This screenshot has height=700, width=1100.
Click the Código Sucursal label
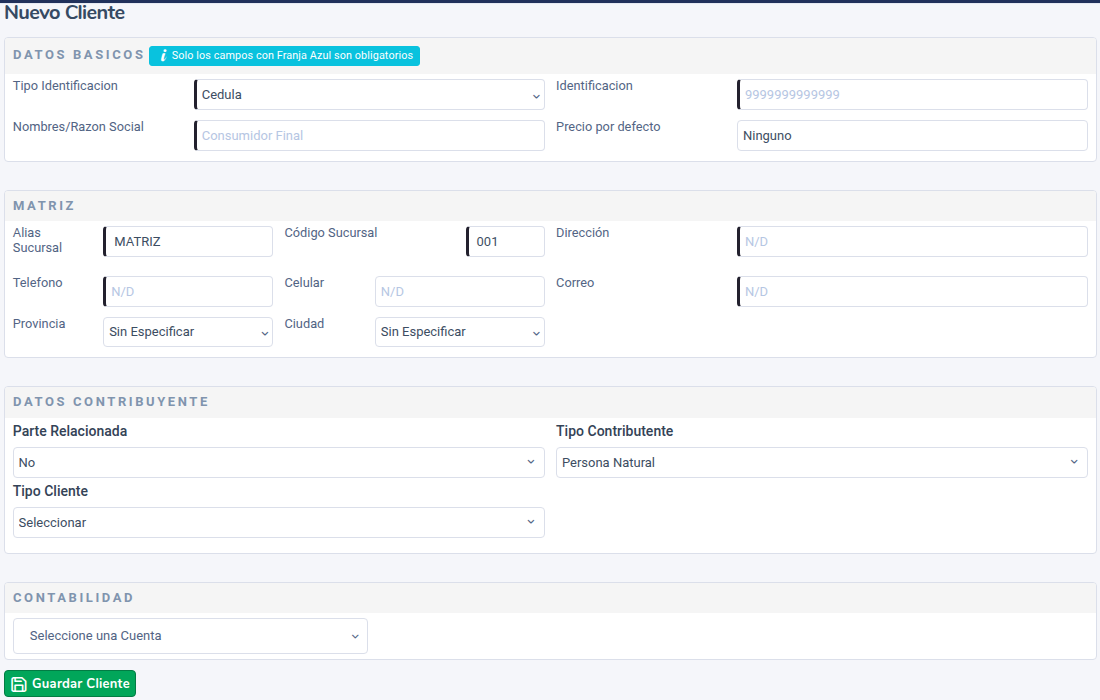pyautogui.click(x=330, y=233)
